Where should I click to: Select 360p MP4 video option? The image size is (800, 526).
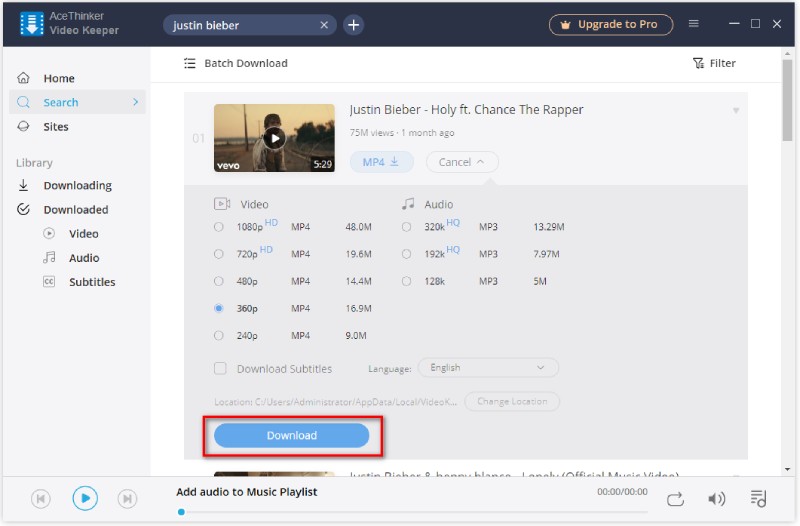tap(219, 308)
